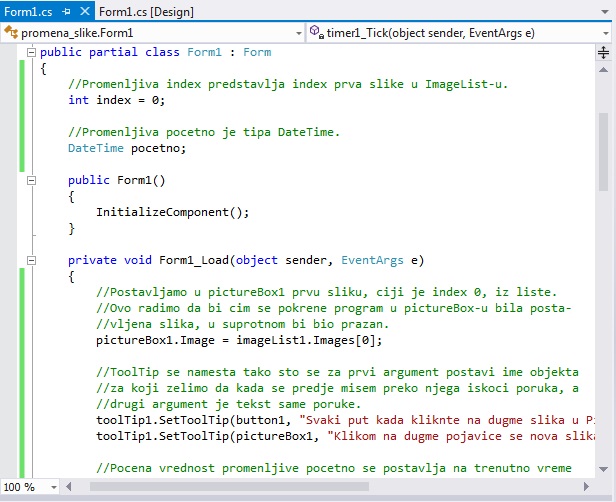Image resolution: width=616 pixels, height=502 pixels.
Task: Close the Form1.cs tab
Action: point(84,11)
